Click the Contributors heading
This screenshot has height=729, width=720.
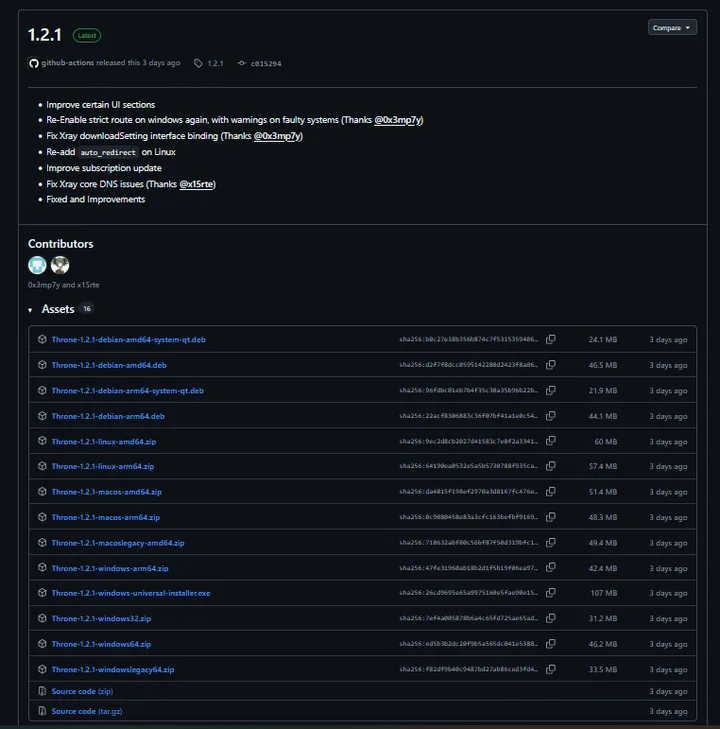pyautogui.click(x=60, y=244)
